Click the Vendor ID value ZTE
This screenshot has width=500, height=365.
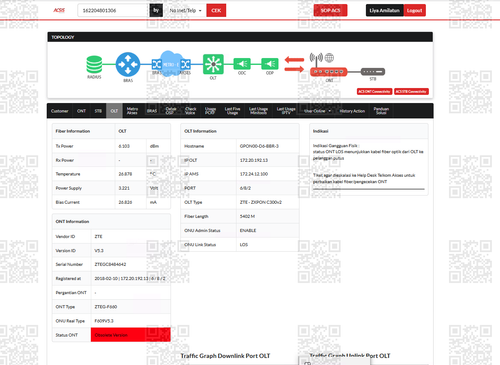click(x=98, y=236)
